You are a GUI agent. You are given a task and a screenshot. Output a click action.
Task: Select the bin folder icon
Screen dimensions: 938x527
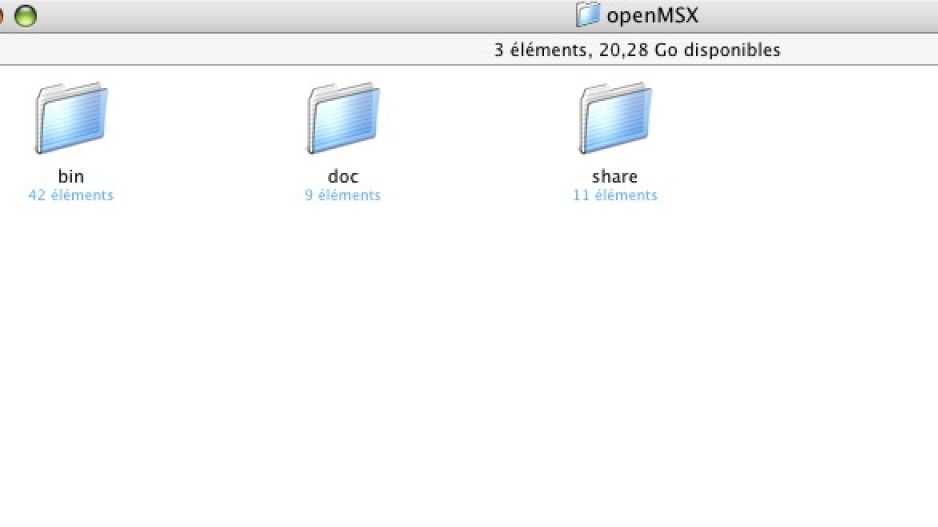[x=71, y=118]
